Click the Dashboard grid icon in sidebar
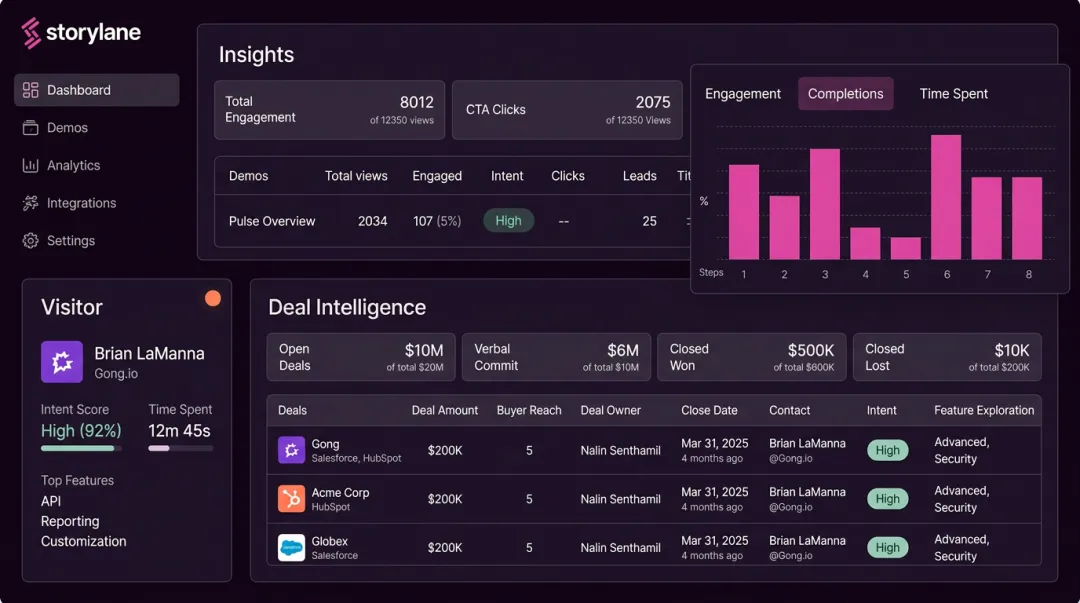The width and height of the screenshot is (1080, 603). [30, 90]
